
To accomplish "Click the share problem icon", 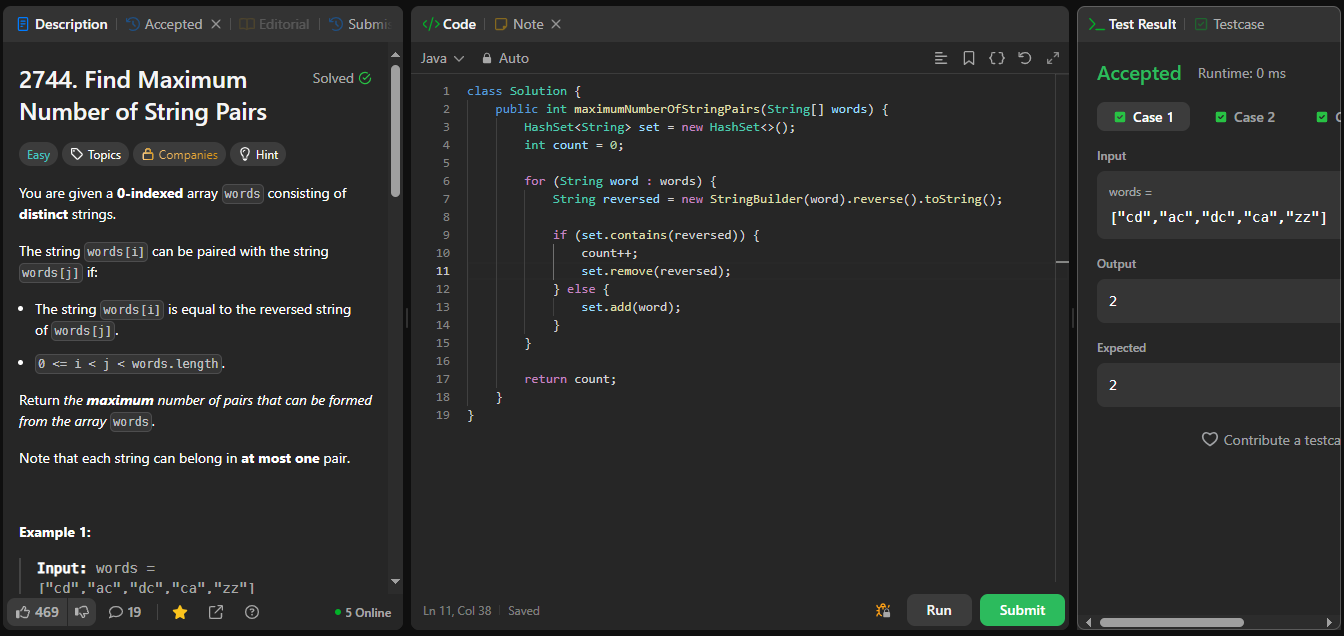I will (x=216, y=612).
